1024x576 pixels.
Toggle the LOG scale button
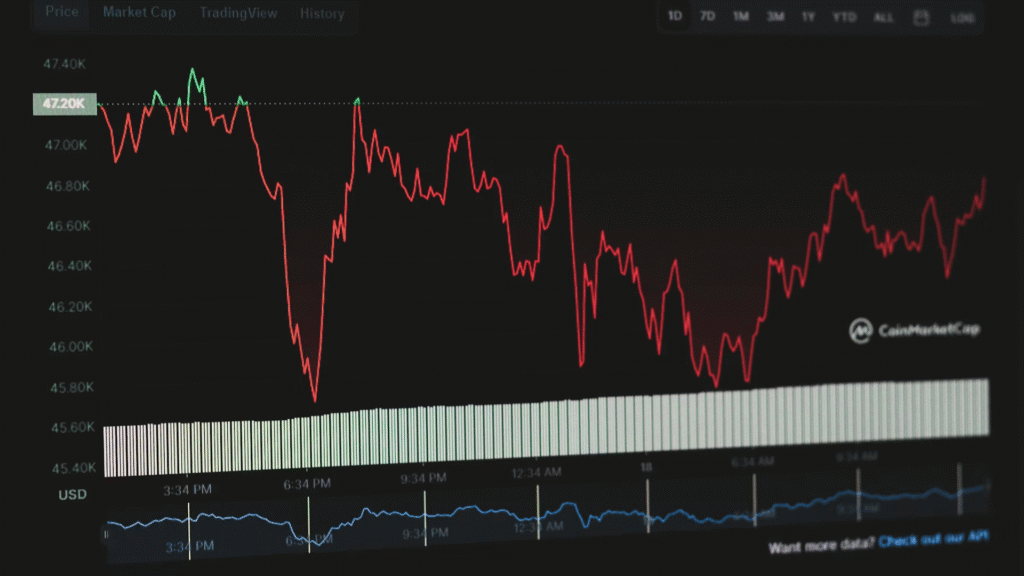coord(962,18)
